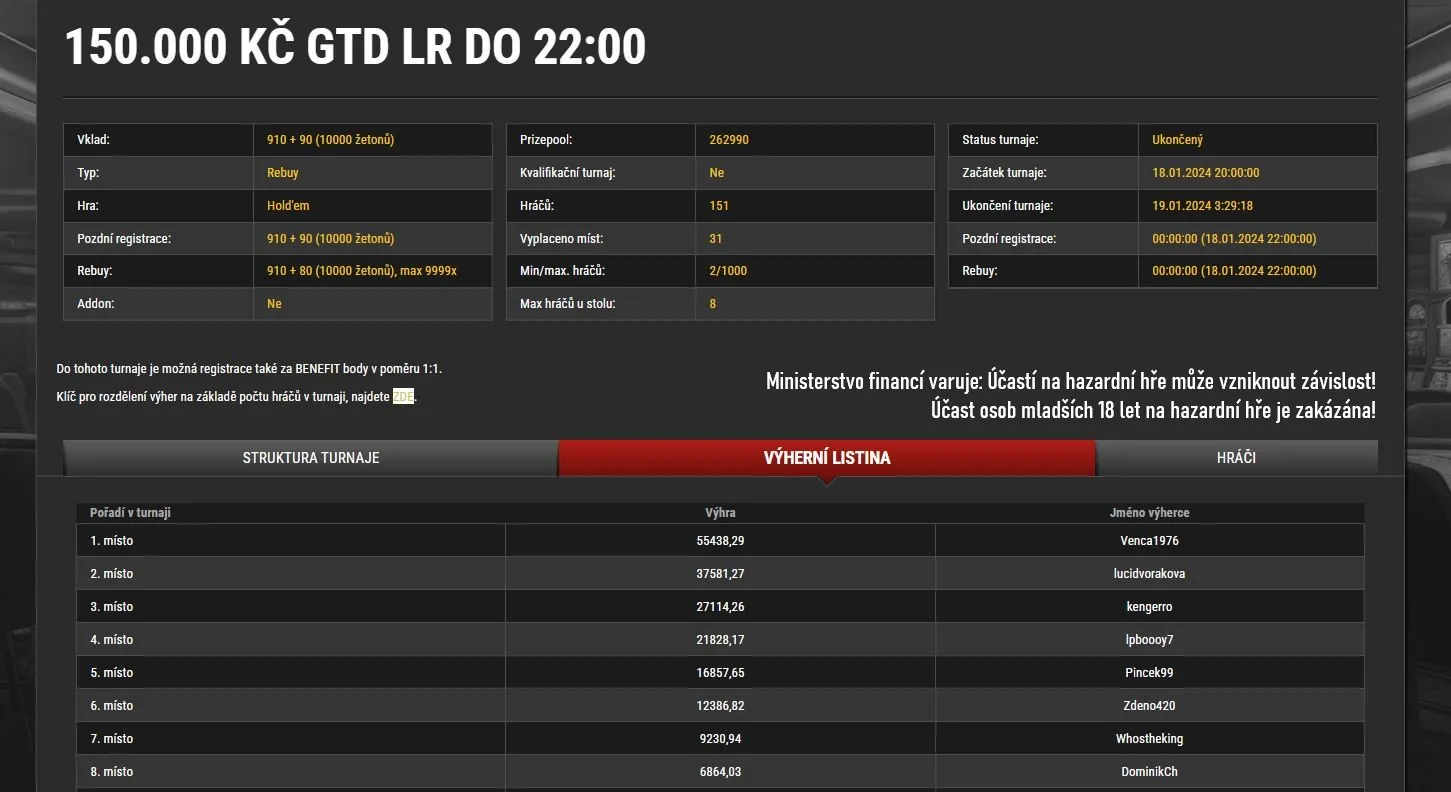The height and width of the screenshot is (792, 1451).
Task: Click the tournament title heading
Action: pyautogui.click(x=355, y=47)
